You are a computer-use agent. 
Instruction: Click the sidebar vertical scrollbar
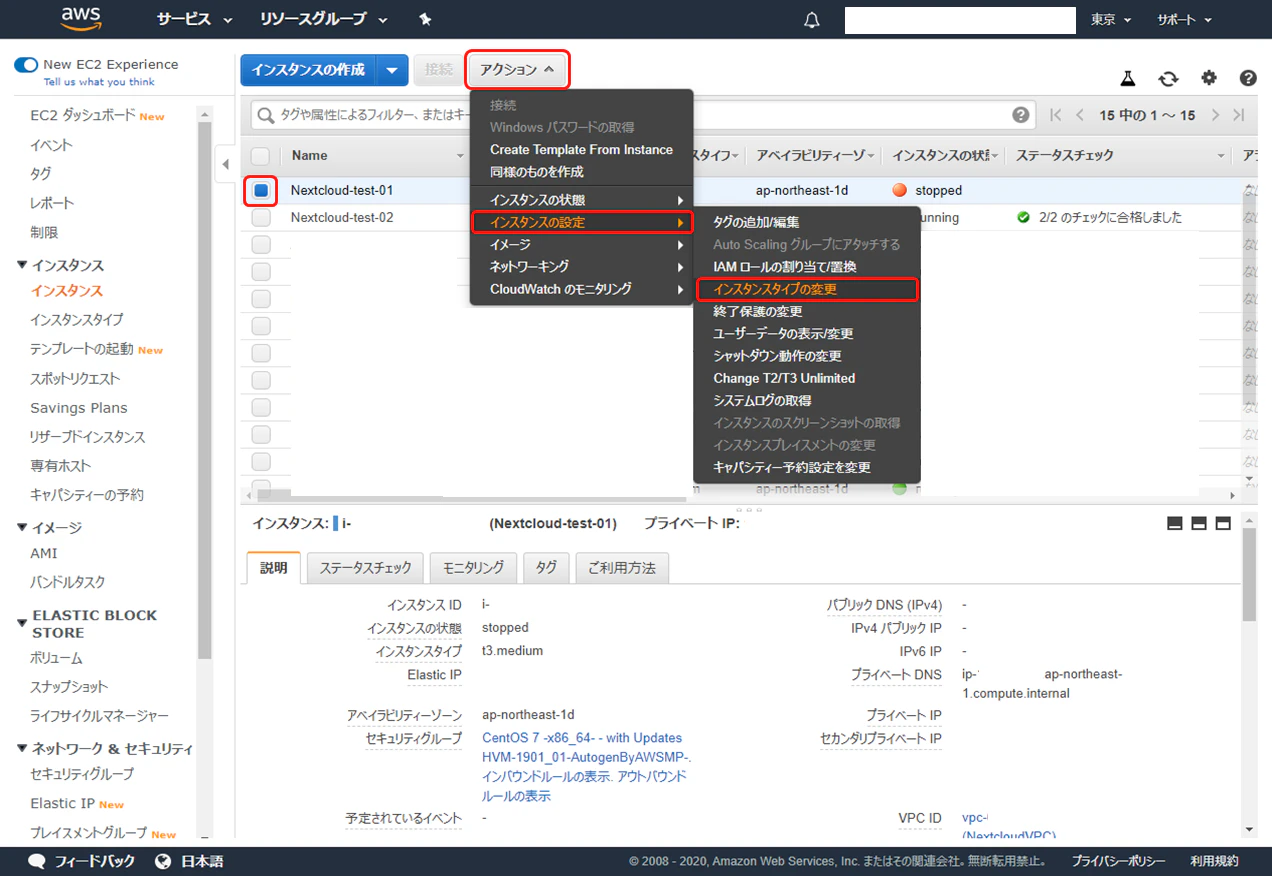[205, 390]
